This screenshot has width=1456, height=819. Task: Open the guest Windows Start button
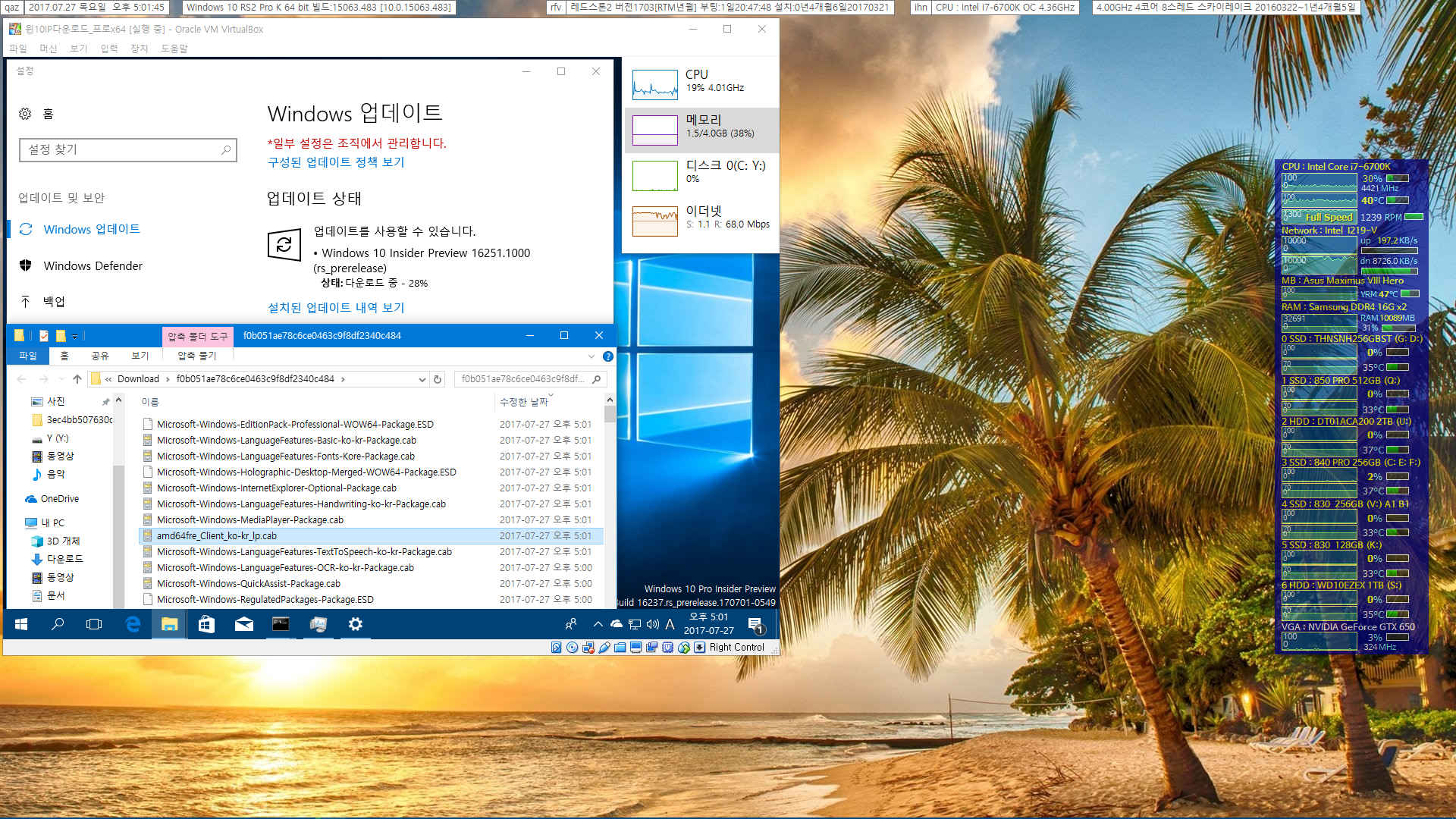click(x=21, y=624)
